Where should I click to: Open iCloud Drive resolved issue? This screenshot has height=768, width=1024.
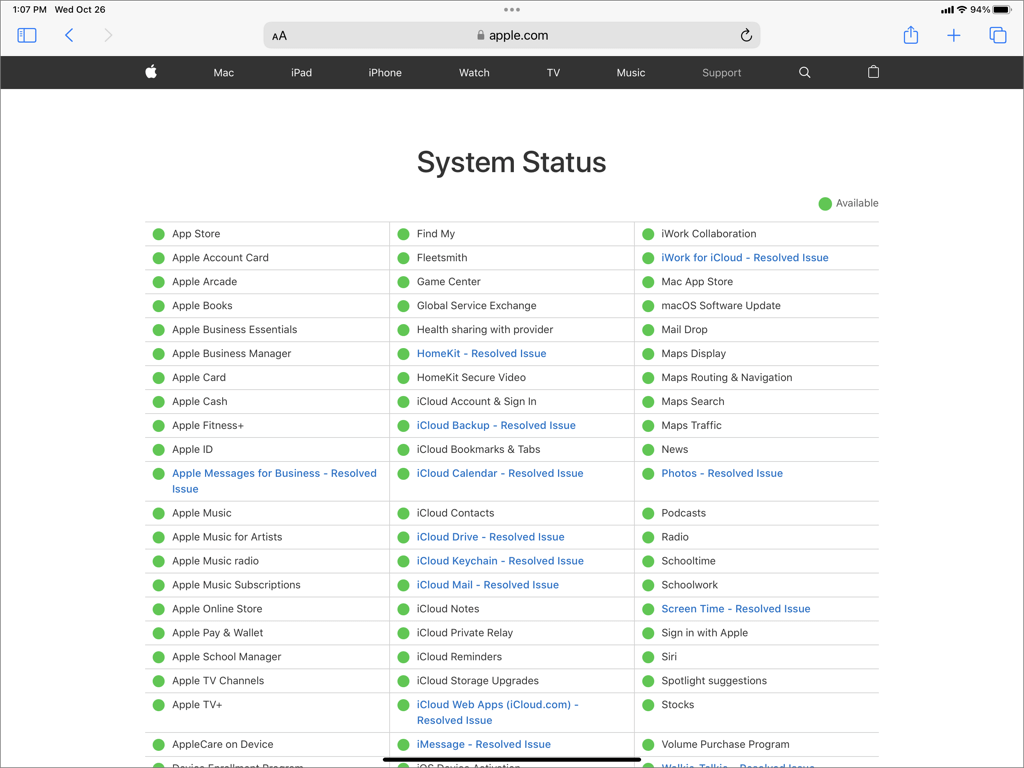[490, 537]
